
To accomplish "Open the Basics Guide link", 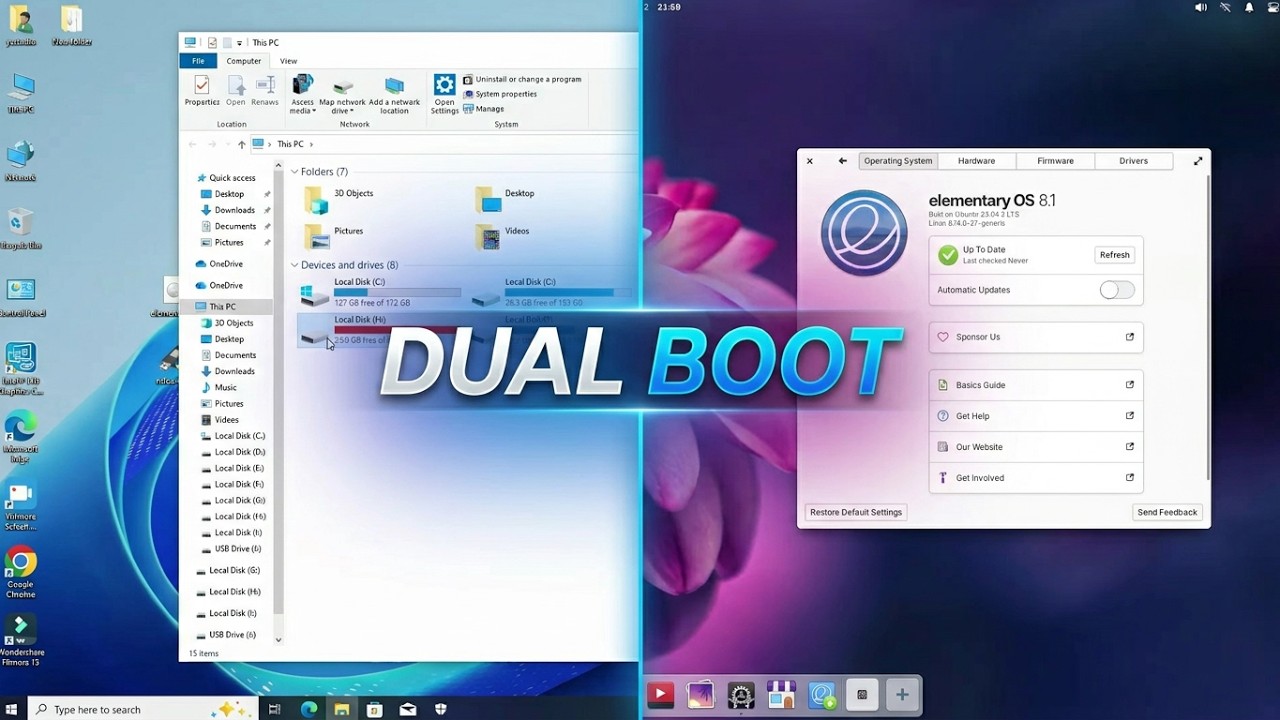I will pyautogui.click(x=1036, y=385).
